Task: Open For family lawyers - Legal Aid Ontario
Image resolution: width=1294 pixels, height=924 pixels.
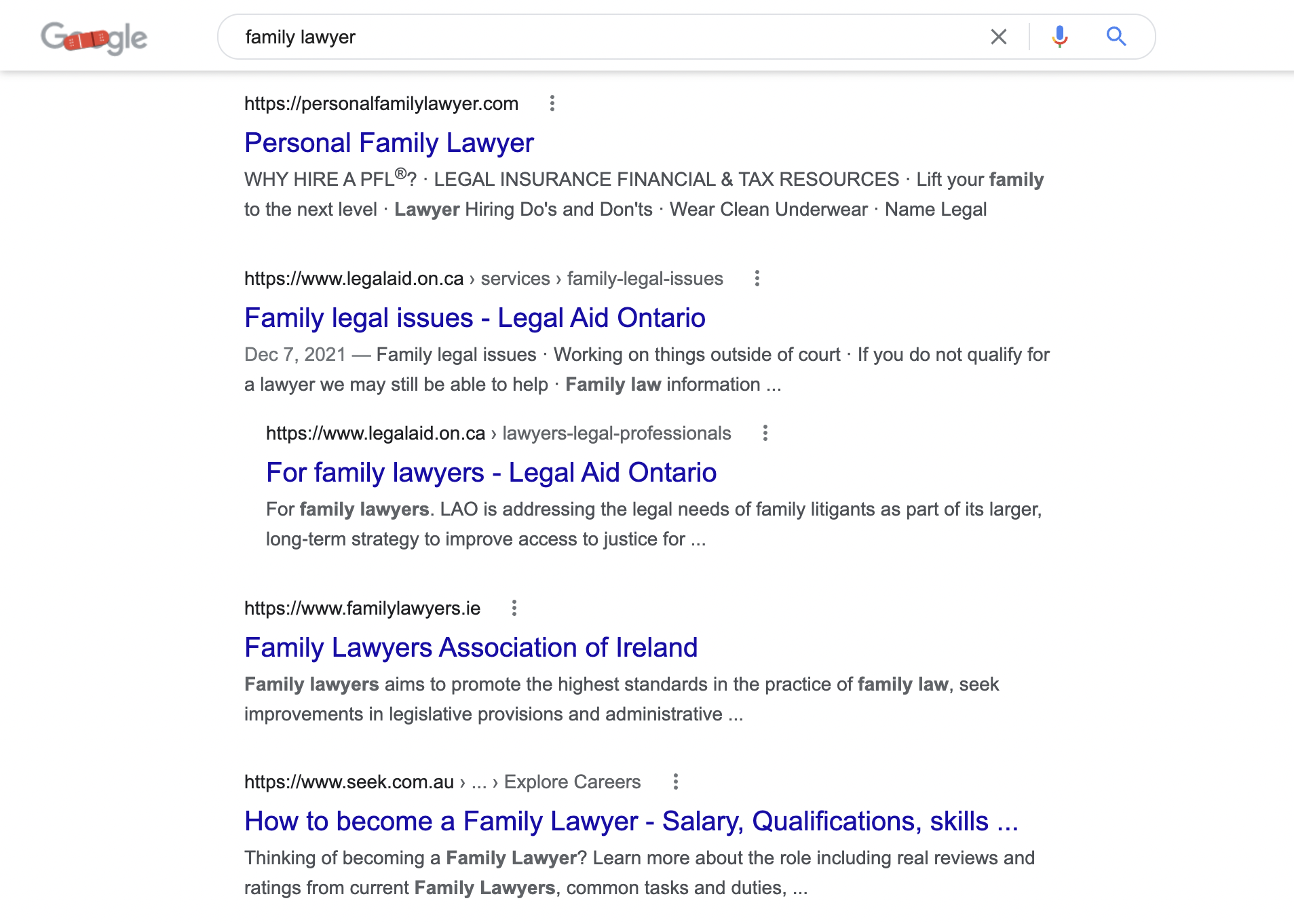Action: tap(491, 473)
